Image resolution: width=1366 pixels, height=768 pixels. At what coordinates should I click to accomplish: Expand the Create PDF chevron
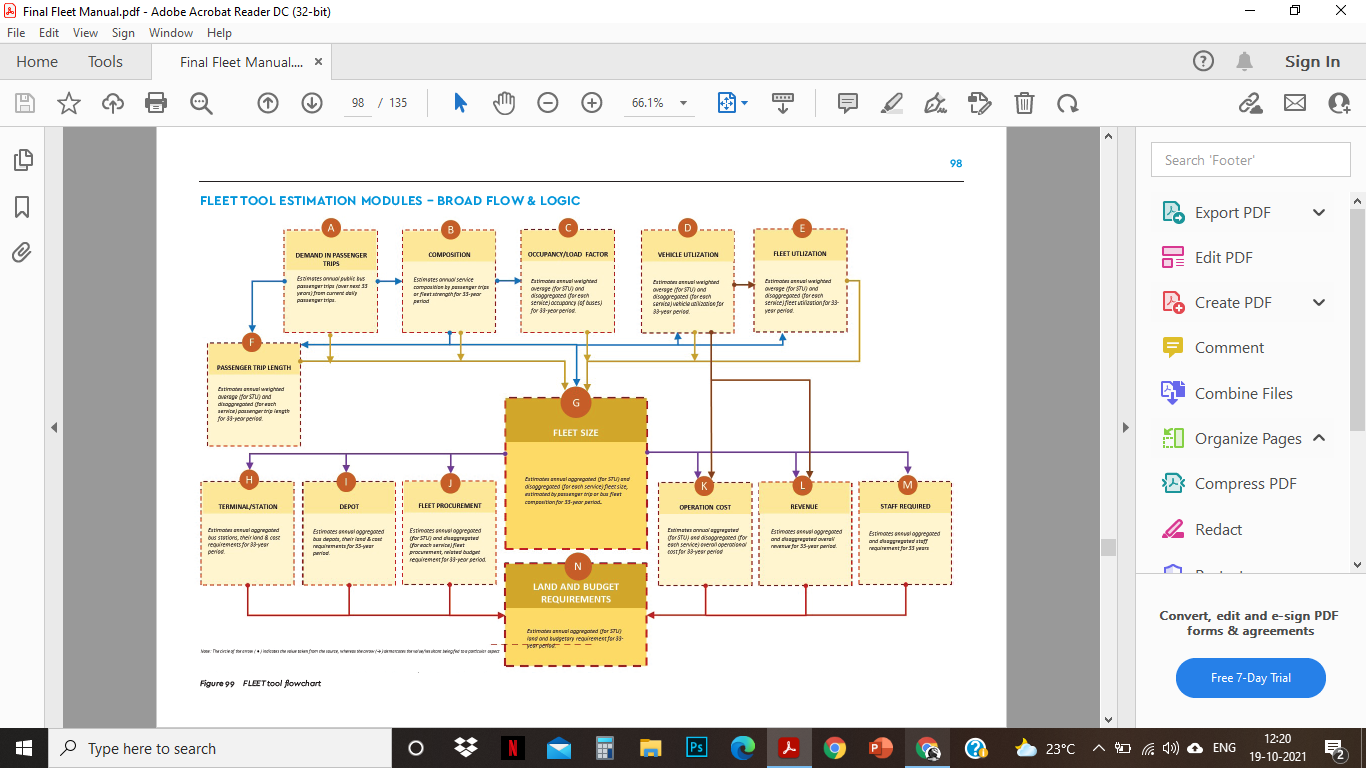point(1318,302)
